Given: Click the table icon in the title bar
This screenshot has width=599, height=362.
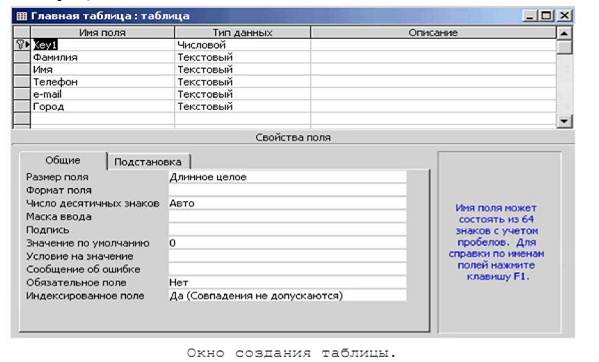Looking at the screenshot, I should click(x=22, y=16).
